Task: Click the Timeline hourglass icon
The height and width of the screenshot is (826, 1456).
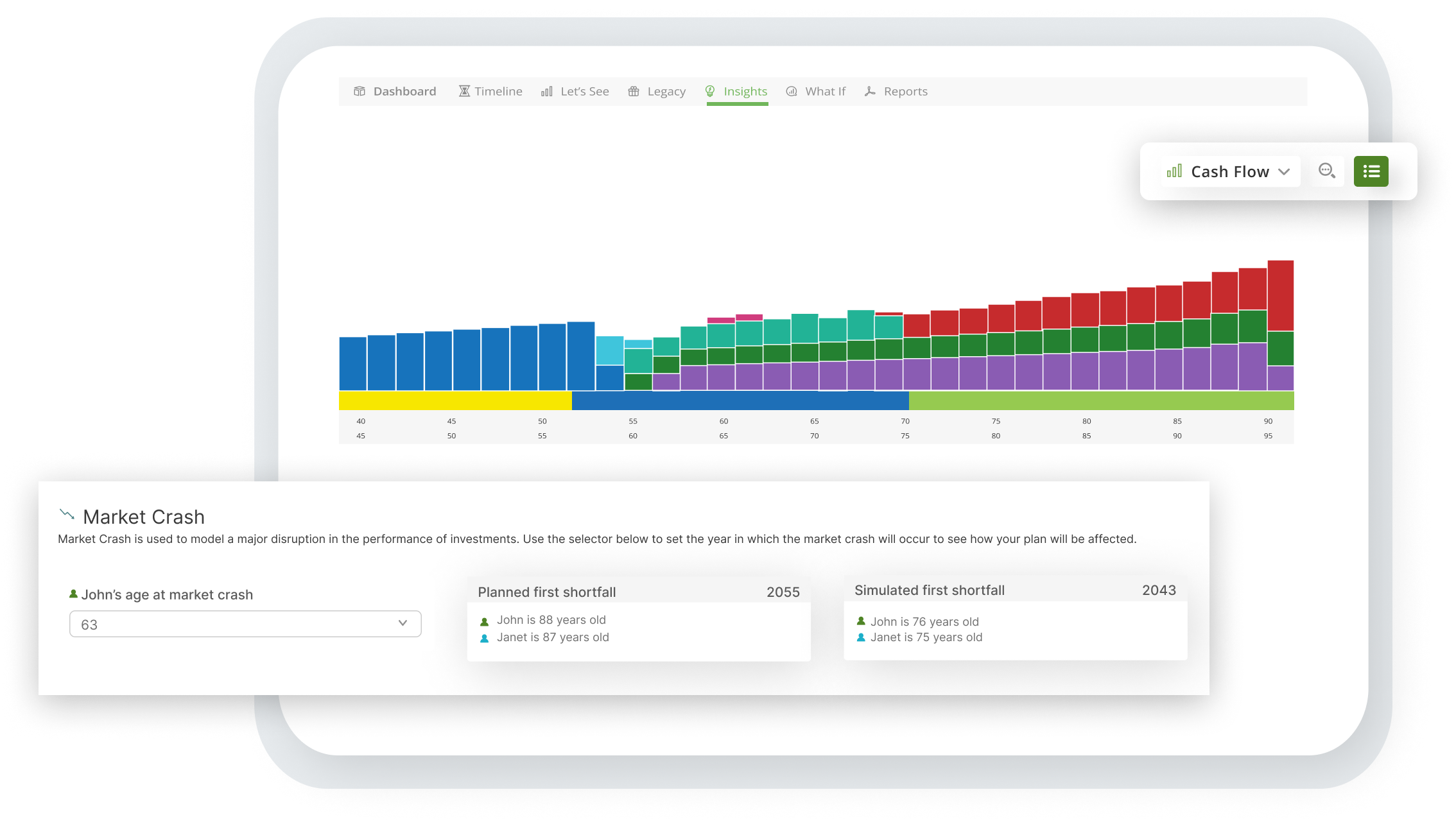Action: (x=464, y=91)
